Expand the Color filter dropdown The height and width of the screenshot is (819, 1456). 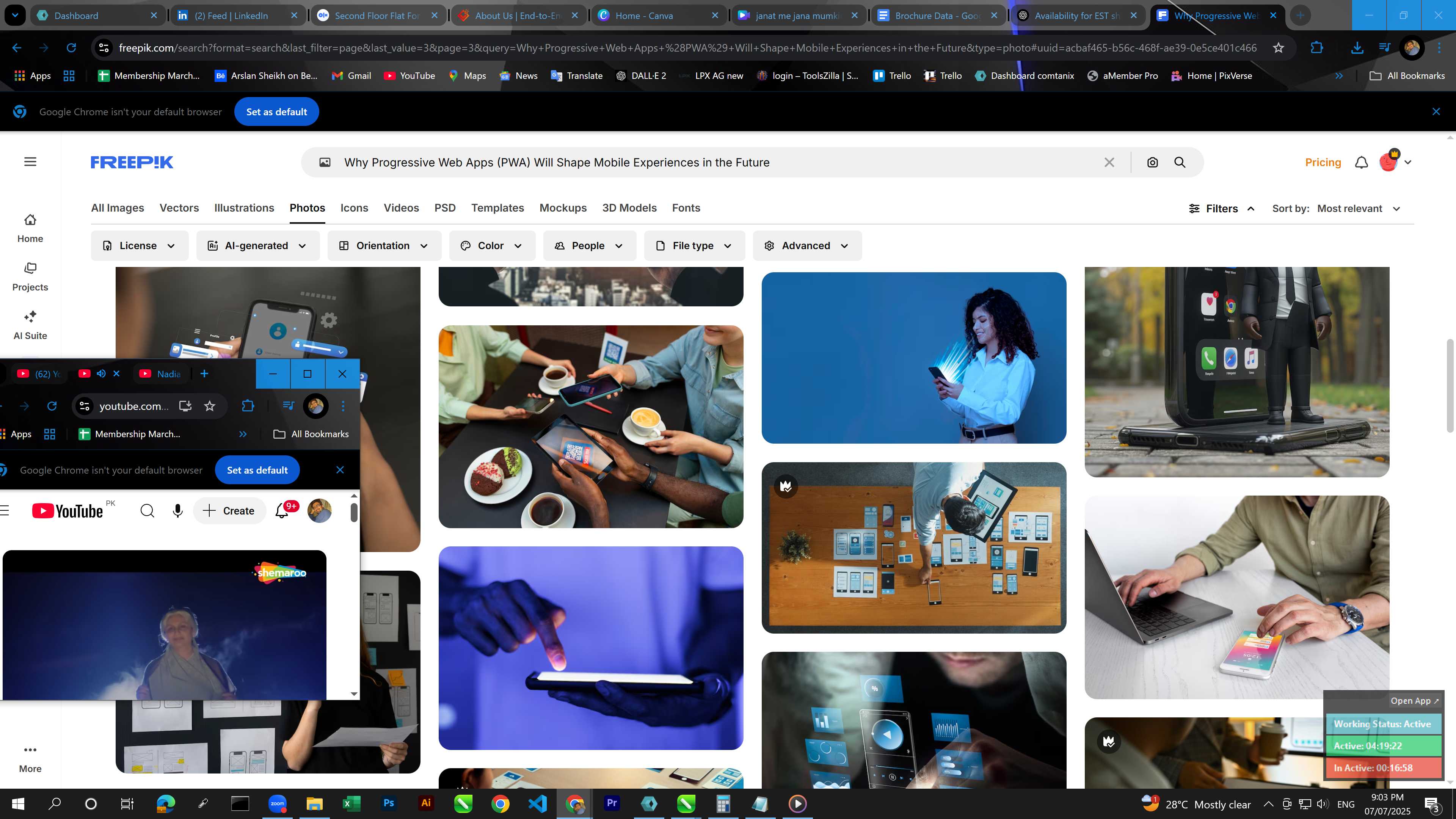click(492, 245)
